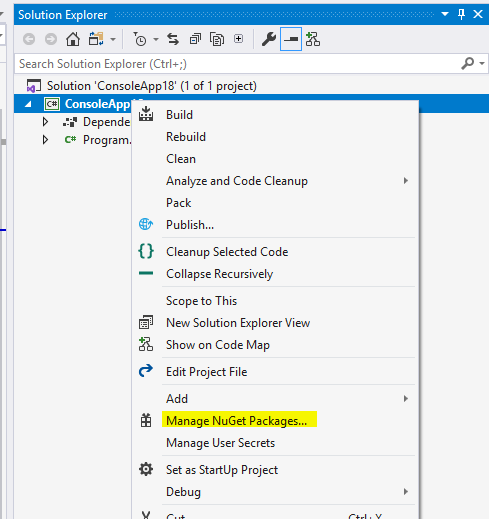This screenshot has width=489, height=519.
Task: Select Pack from context menu
Action: 179,203
